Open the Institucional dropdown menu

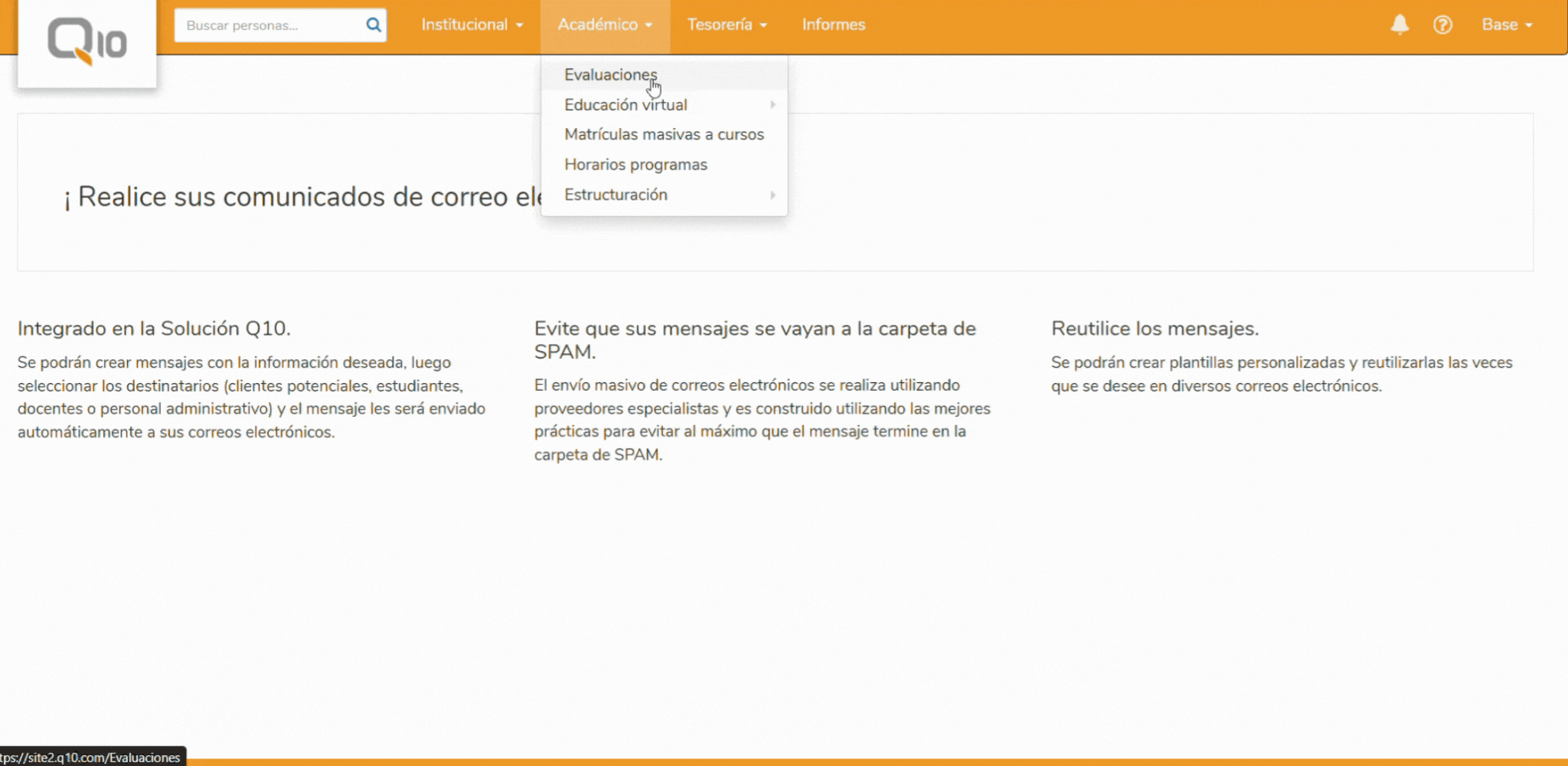[472, 25]
